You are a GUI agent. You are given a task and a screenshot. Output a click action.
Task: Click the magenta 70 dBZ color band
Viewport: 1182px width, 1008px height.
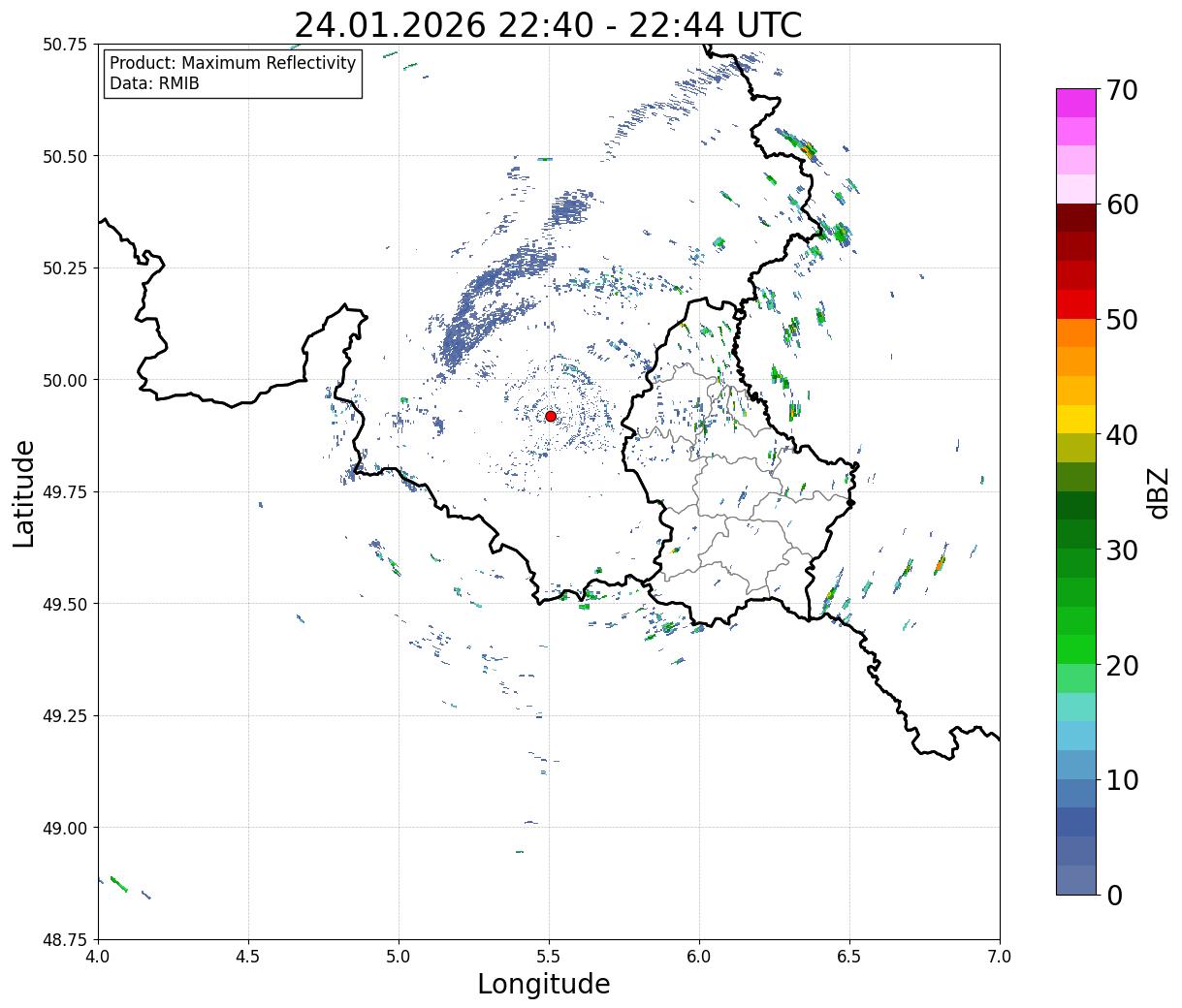[x=1076, y=103]
